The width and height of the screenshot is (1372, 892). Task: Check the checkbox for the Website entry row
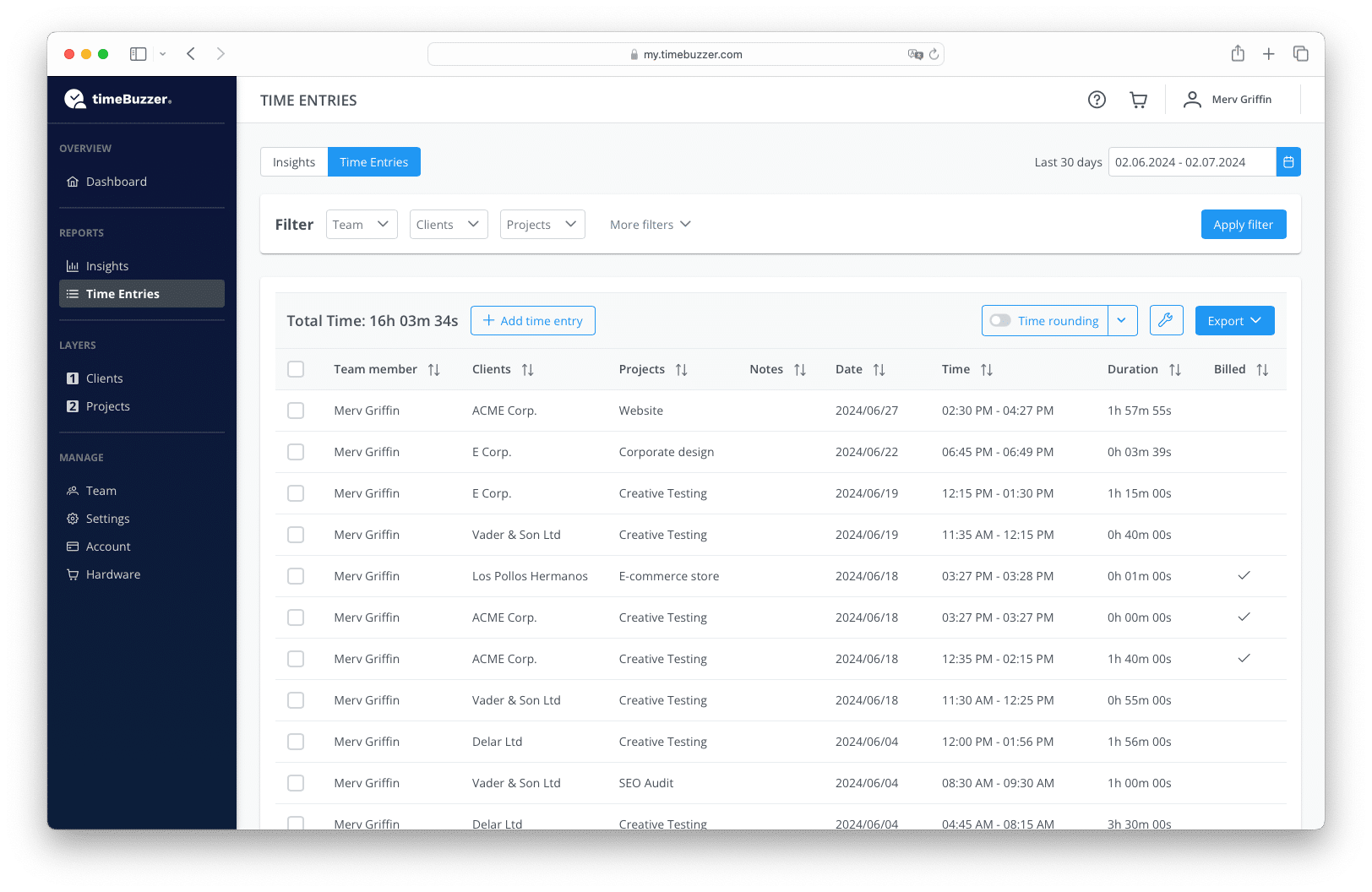point(296,411)
